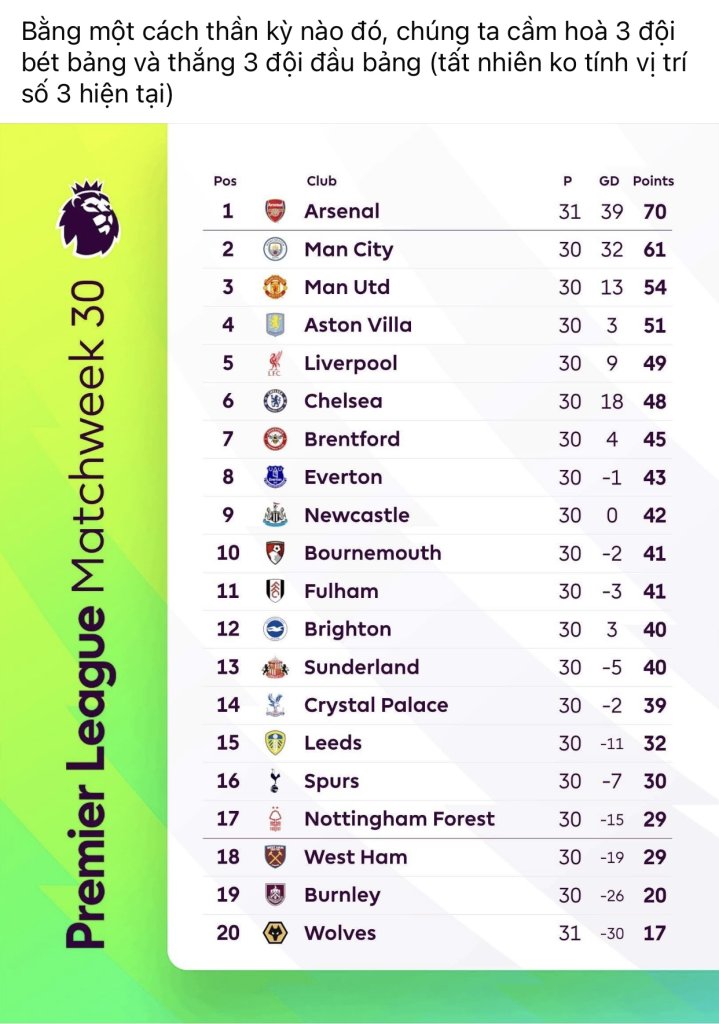Screen dimensions: 719x1024
Task: Click the Wolves club badge
Action: [275, 933]
